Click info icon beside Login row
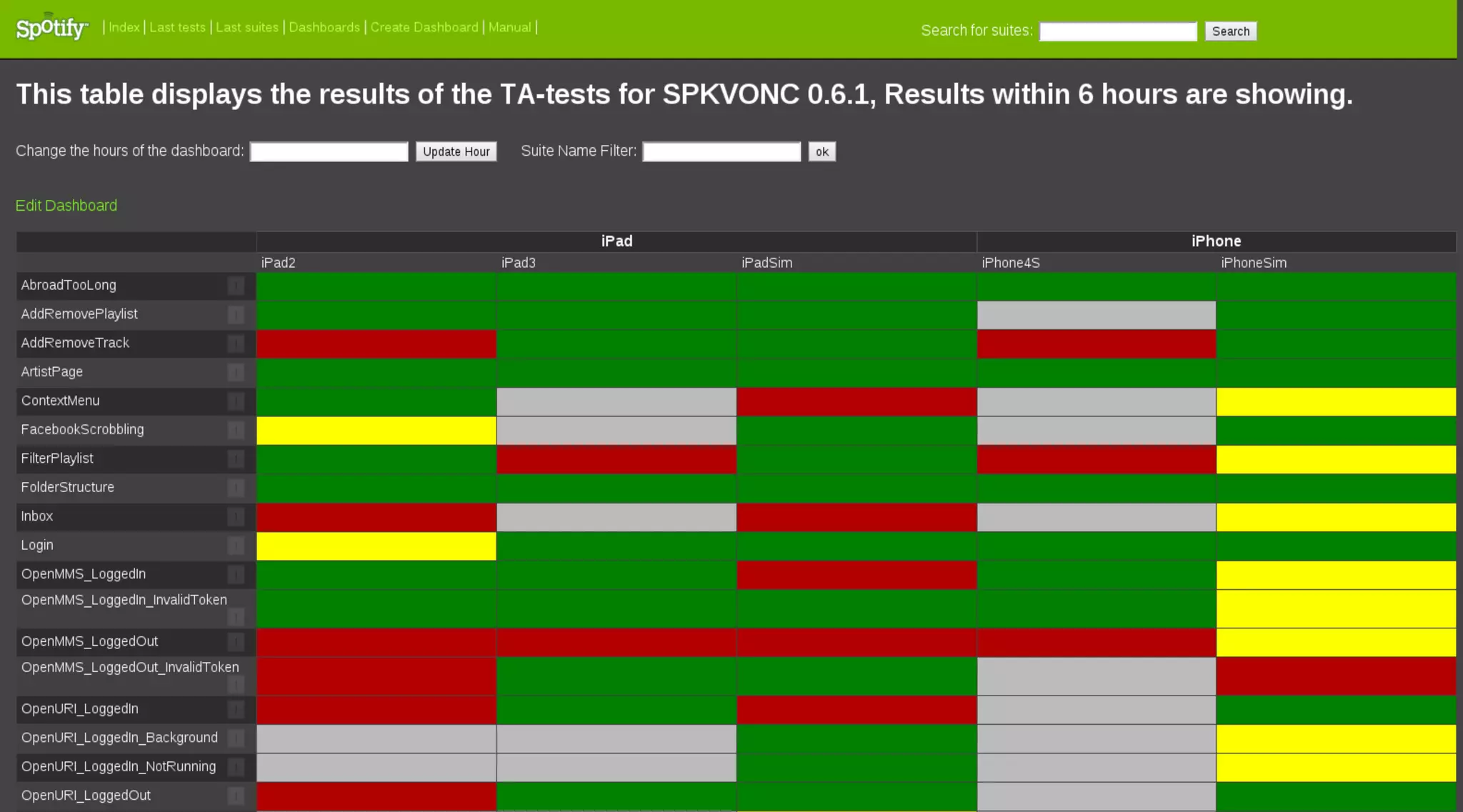The image size is (1463, 812). tap(236, 546)
